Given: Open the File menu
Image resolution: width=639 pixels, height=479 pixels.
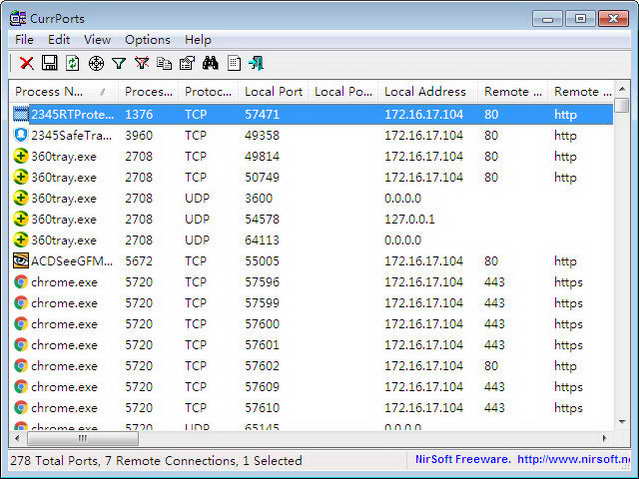Looking at the screenshot, I should pos(24,40).
